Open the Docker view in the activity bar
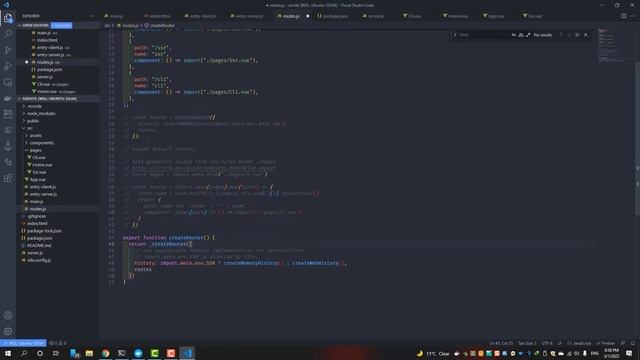 click(x=8, y=98)
